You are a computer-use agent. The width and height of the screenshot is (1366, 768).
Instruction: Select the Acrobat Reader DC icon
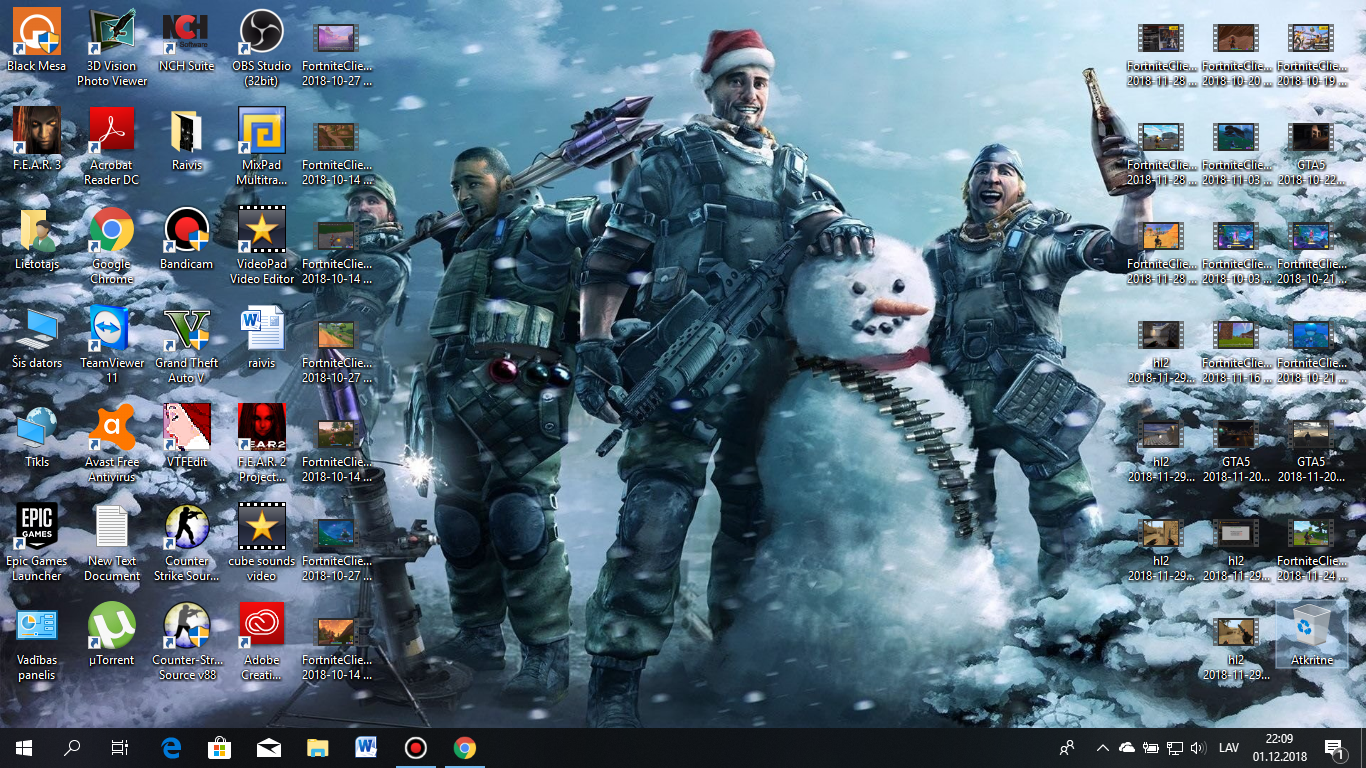(112, 147)
